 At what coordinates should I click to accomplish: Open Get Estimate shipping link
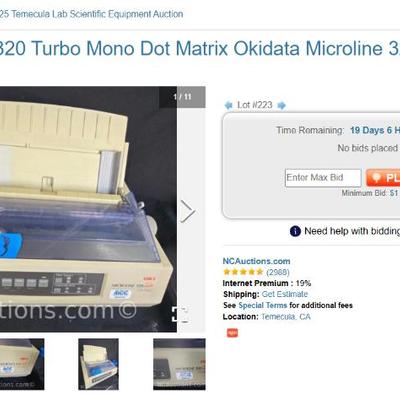click(285, 294)
